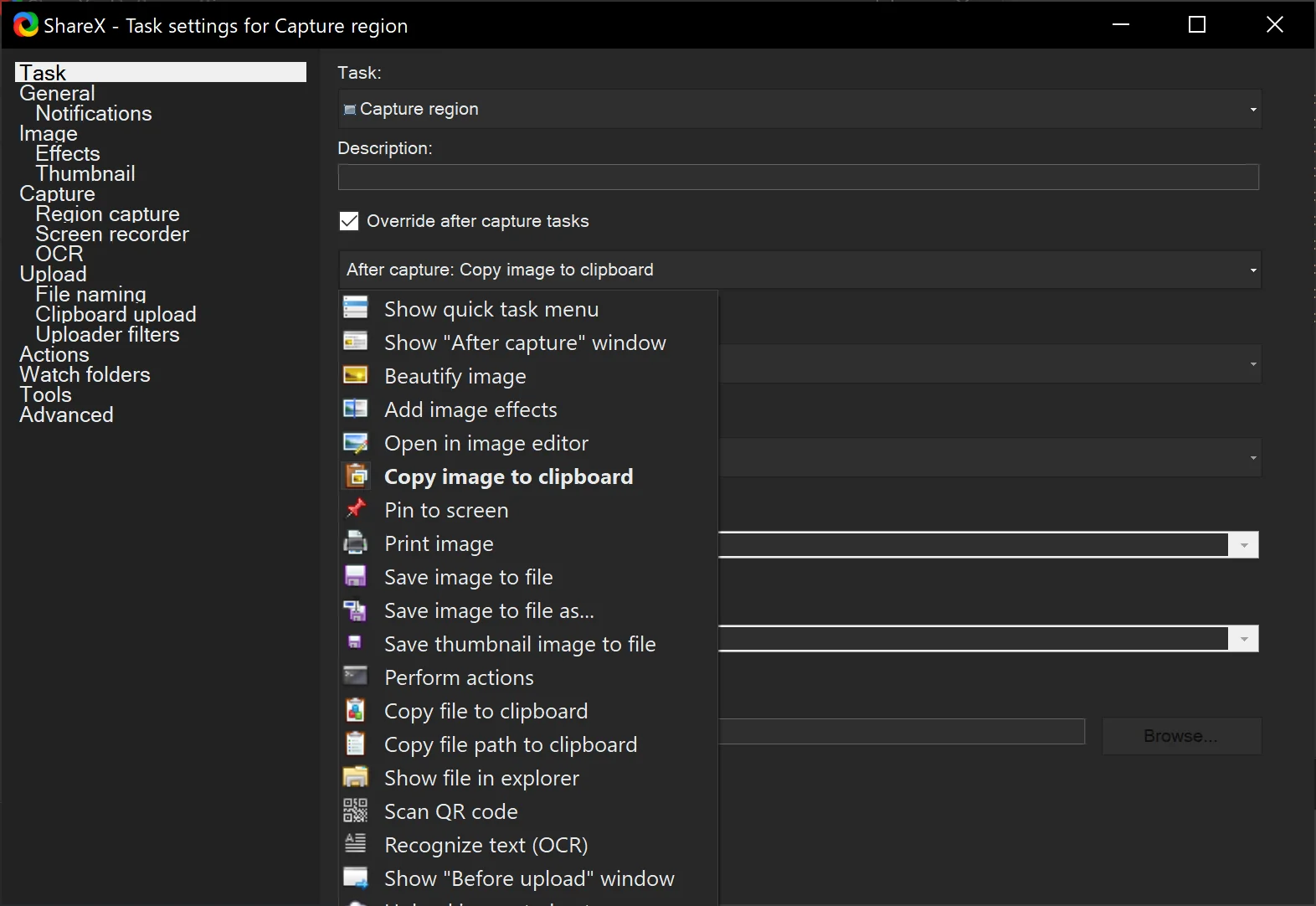Viewport: 1316px width, 906px height.
Task: Click the Show Before upload window icon
Action: point(356,878)
